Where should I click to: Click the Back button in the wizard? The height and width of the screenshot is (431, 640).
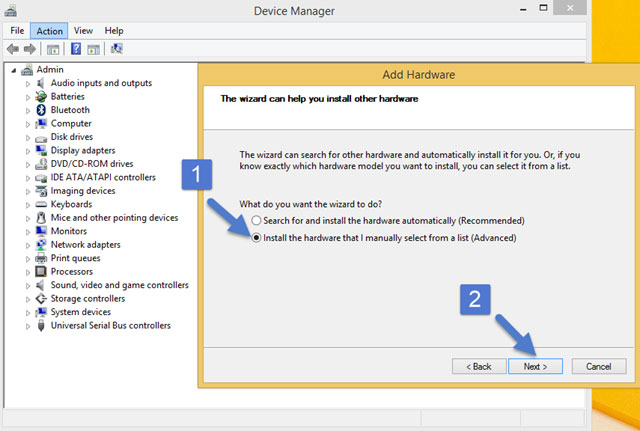(479, 367)
